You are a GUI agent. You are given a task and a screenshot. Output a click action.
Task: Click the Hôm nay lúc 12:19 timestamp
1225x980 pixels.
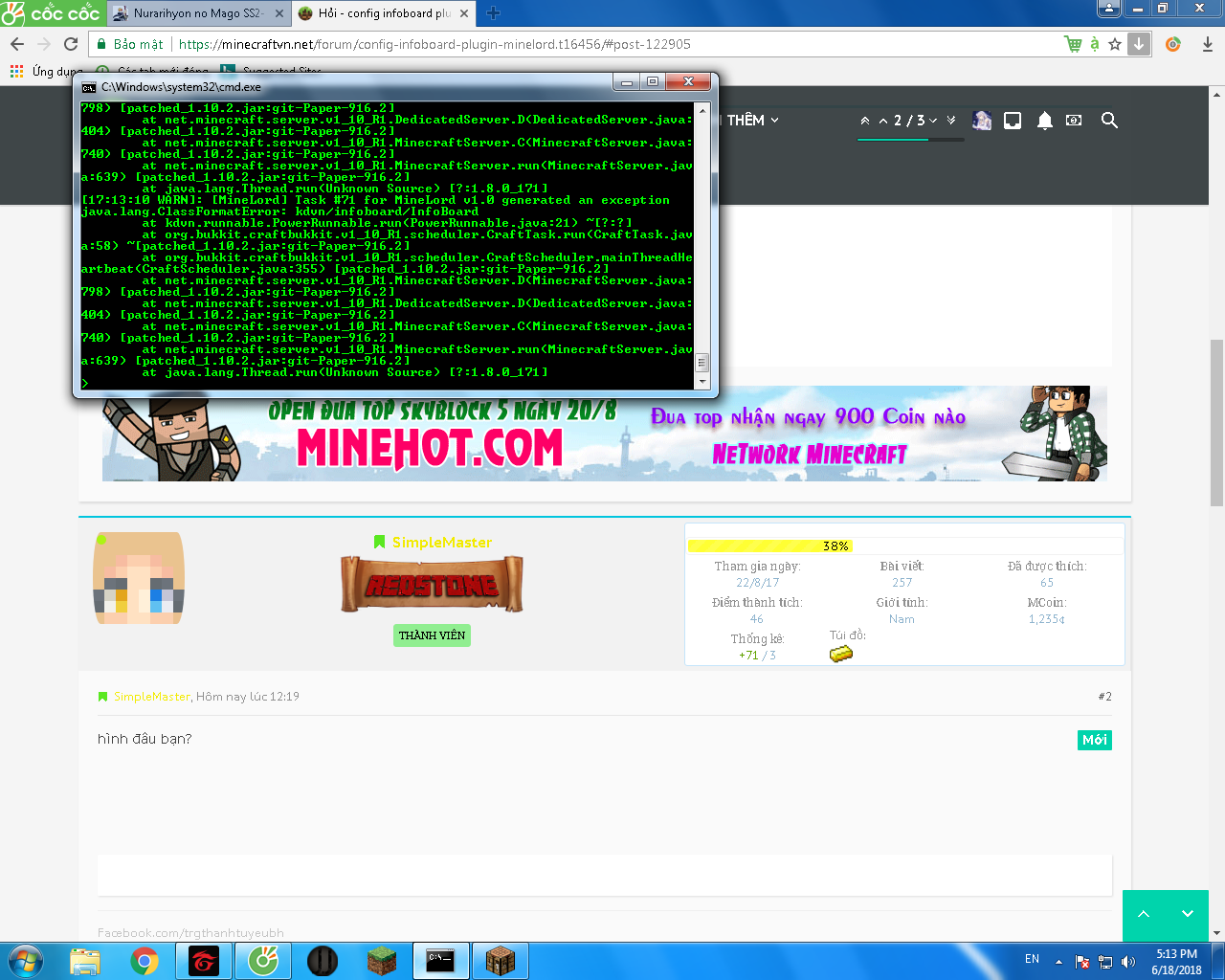pyautogui.click(x=248, y=697)
